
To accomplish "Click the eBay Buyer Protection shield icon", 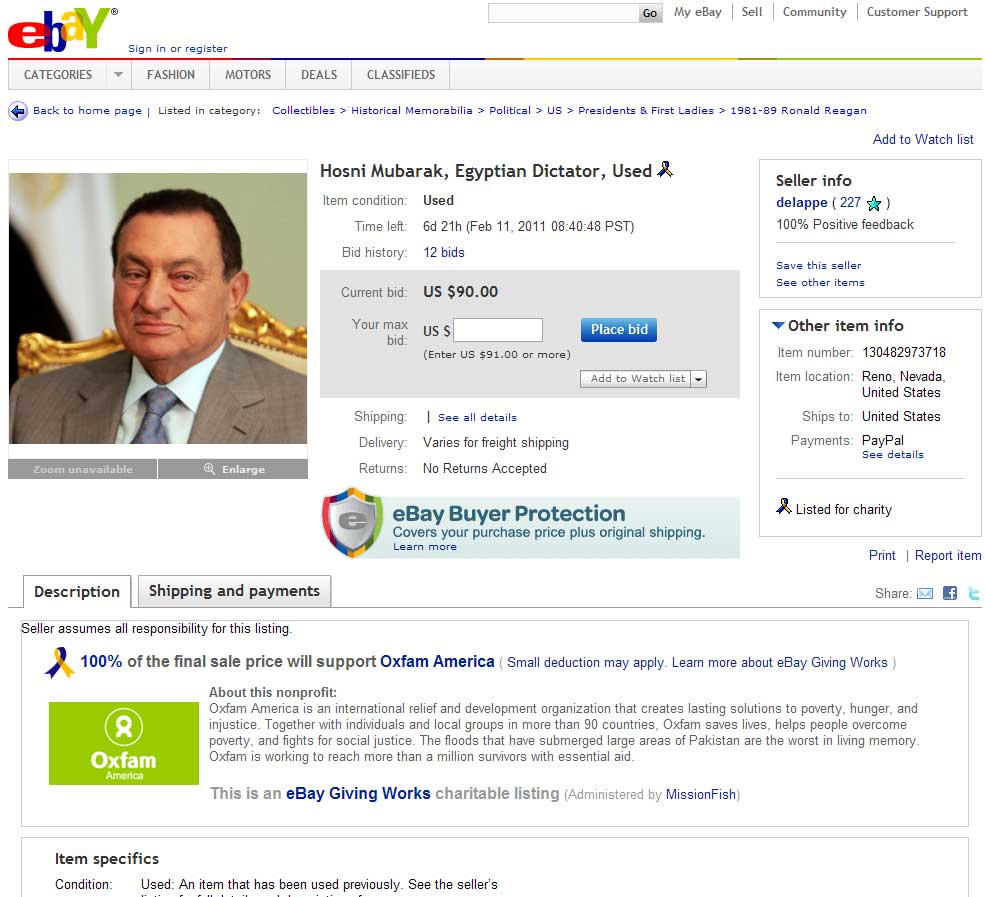I will 352,523.
